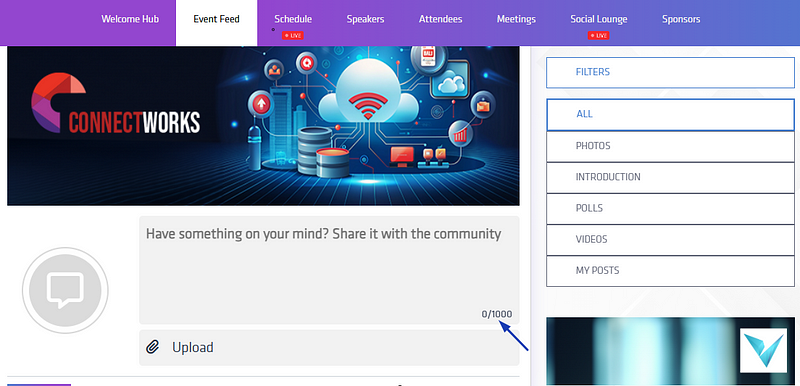Click the speech bubble avatar icon
The image size is (800, 386).
coord(65,290)
